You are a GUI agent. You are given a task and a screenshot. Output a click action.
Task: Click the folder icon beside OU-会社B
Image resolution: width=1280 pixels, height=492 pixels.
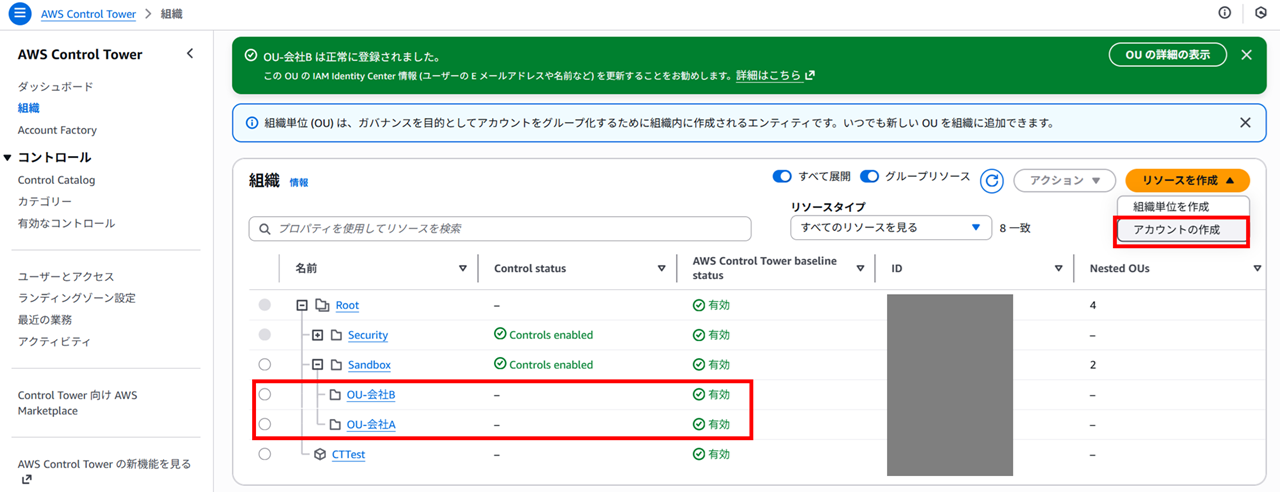pos(336,395)
